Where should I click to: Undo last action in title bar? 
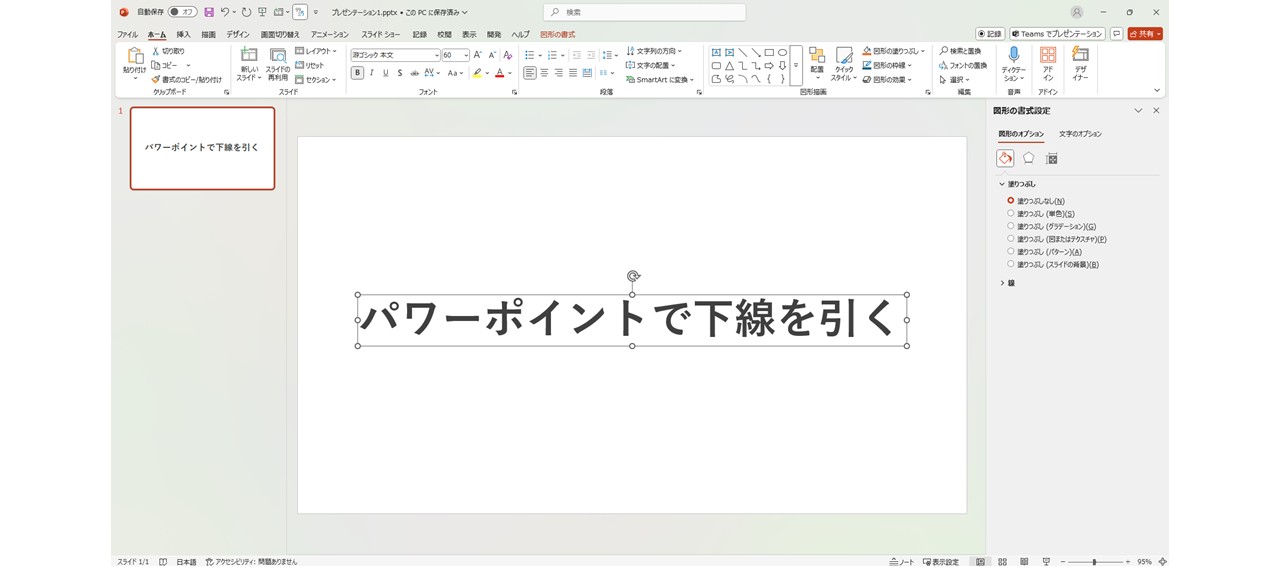coord(225,12)
